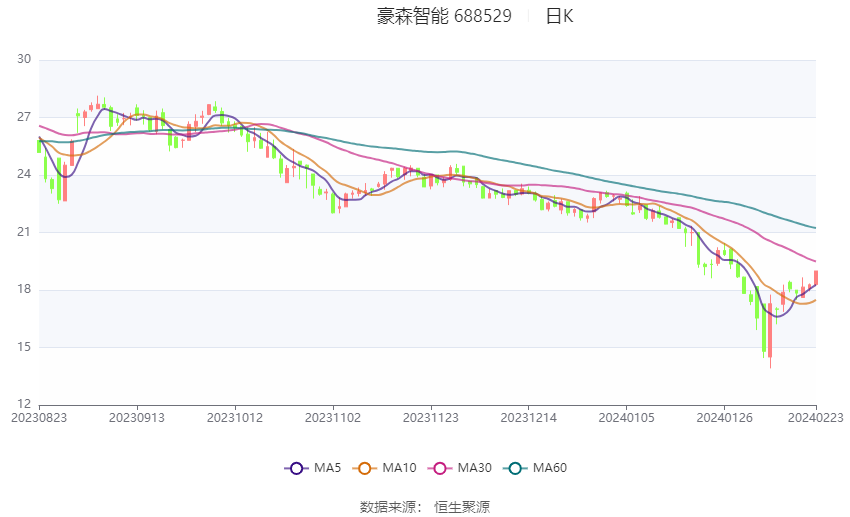The height and width of the screenshot is (517, 850).
Task: Click x-axis date label 20230823
Action: click(39, 418)
